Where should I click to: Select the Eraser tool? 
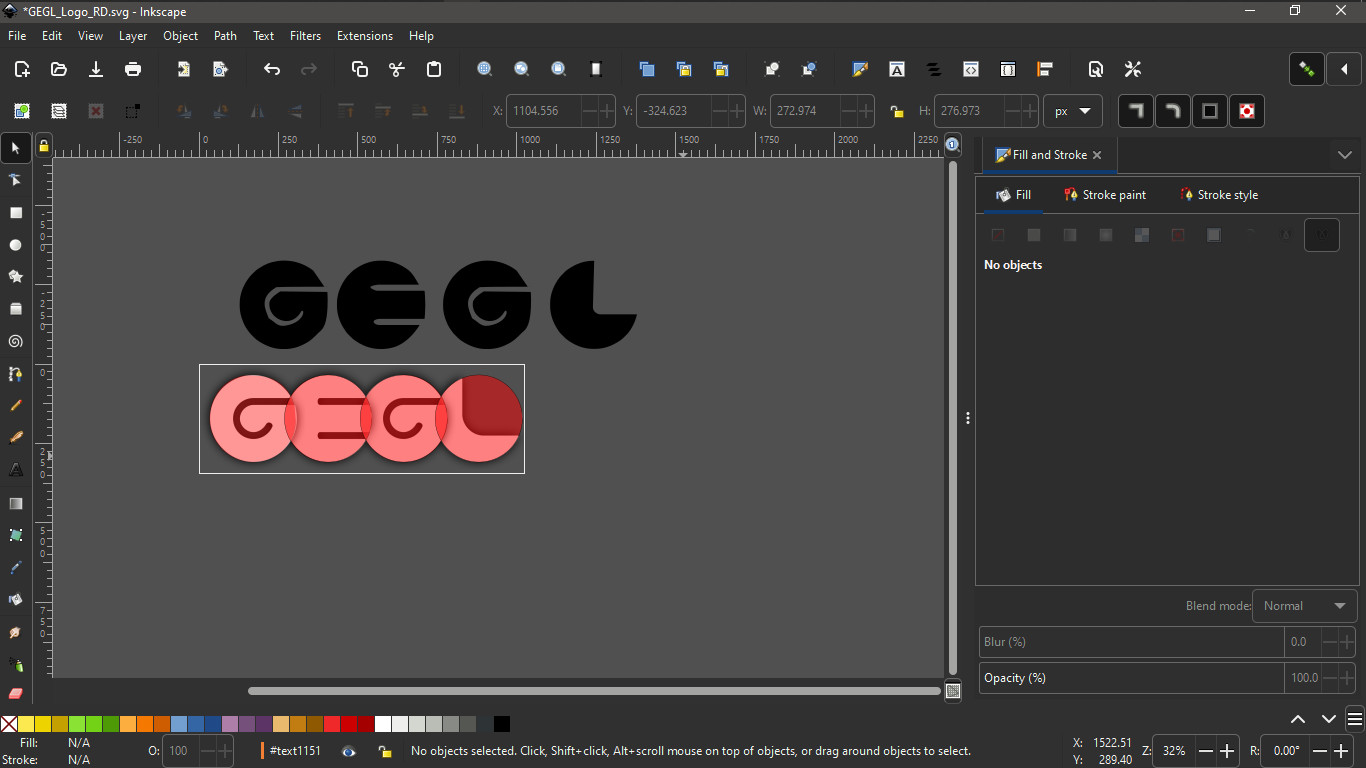tap(15, 694)
